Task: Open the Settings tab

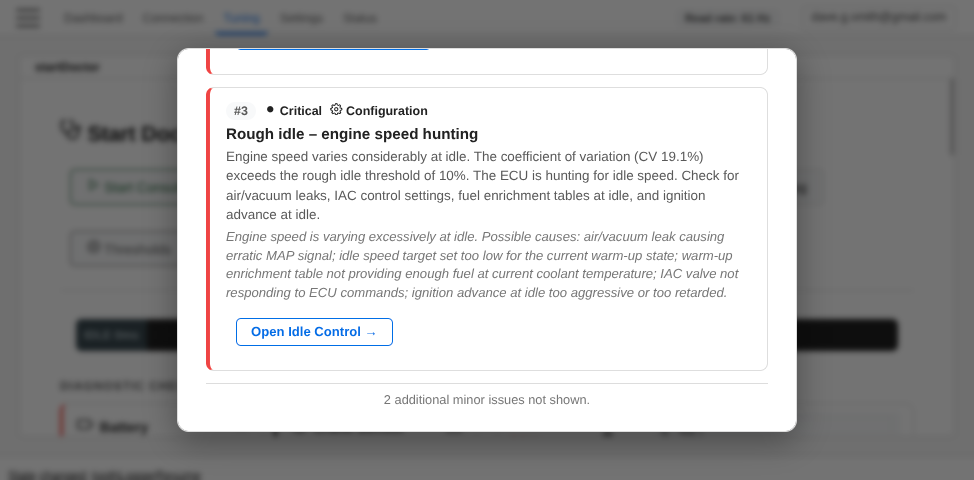Action: pos(301,18)
